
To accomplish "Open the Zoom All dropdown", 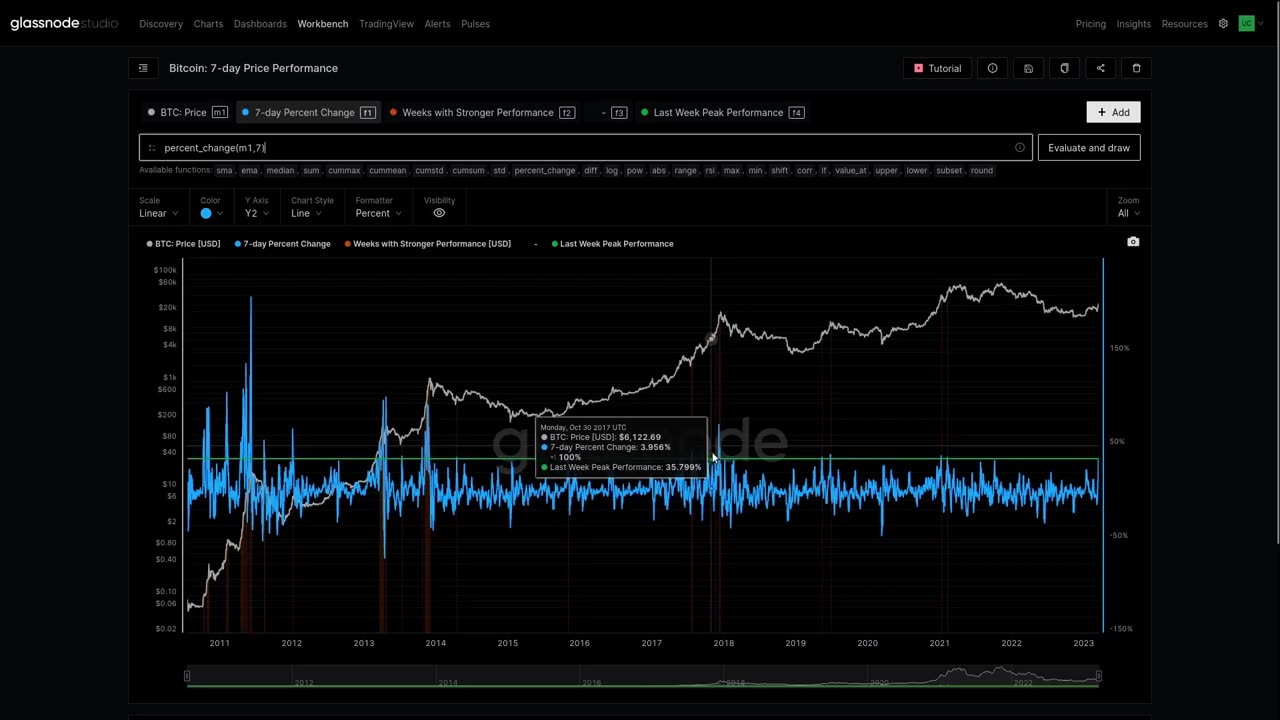I will (x=1129, y=213).
